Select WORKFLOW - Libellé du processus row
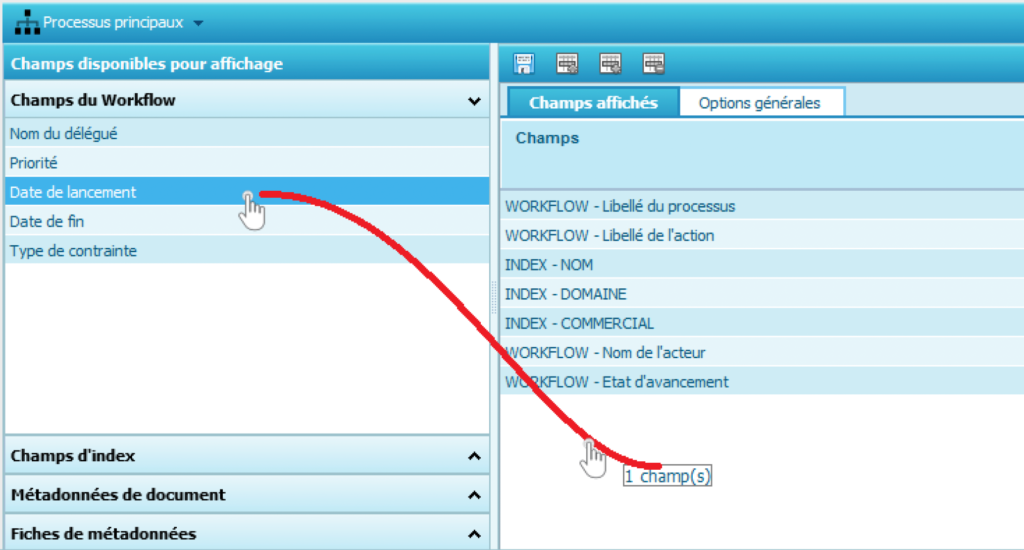Screen dimensions: 1024x550 [620, 207]
